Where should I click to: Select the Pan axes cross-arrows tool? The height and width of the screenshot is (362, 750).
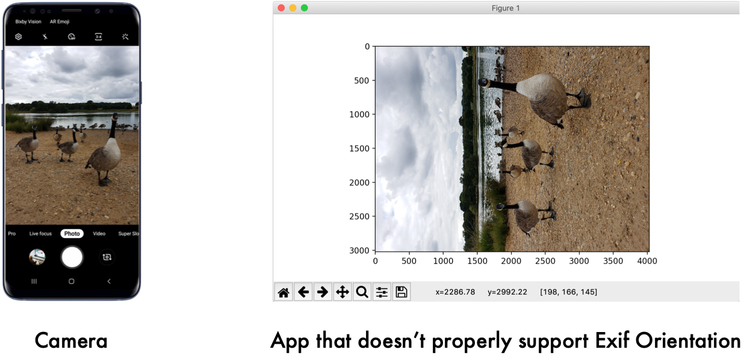point(342,292)
